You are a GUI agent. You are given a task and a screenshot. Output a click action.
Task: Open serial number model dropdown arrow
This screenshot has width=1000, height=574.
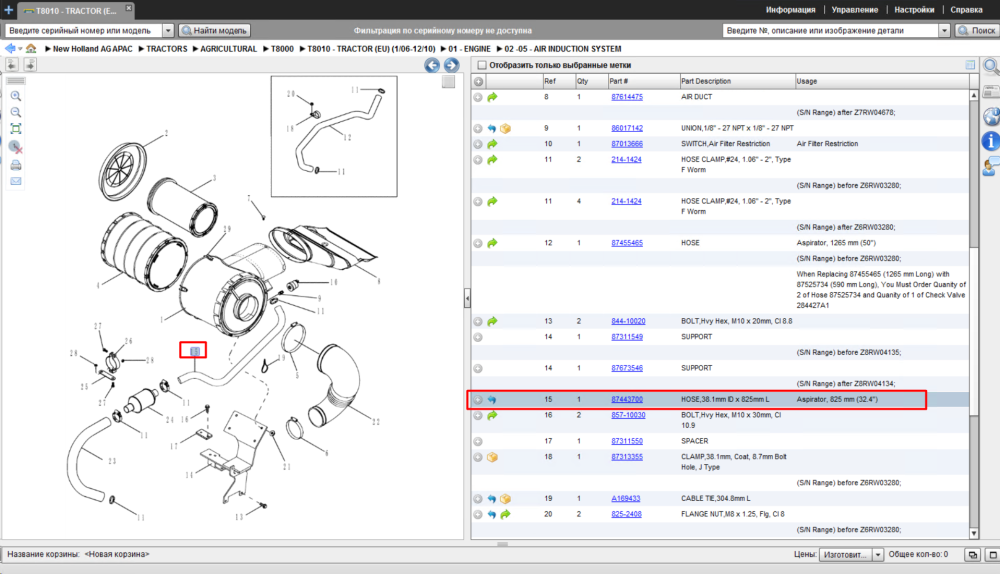pos(168,31)
